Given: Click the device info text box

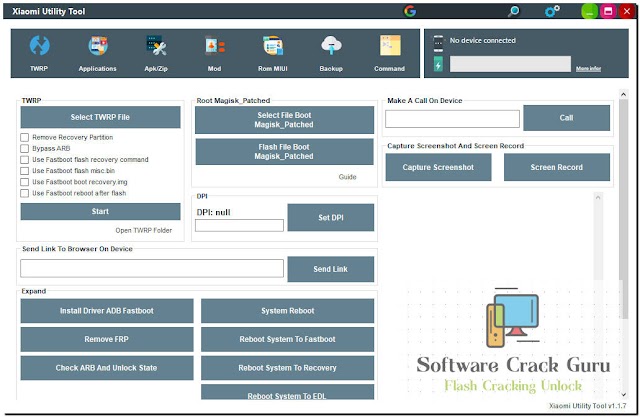Looking at the screenshot, I should (510, 64).
